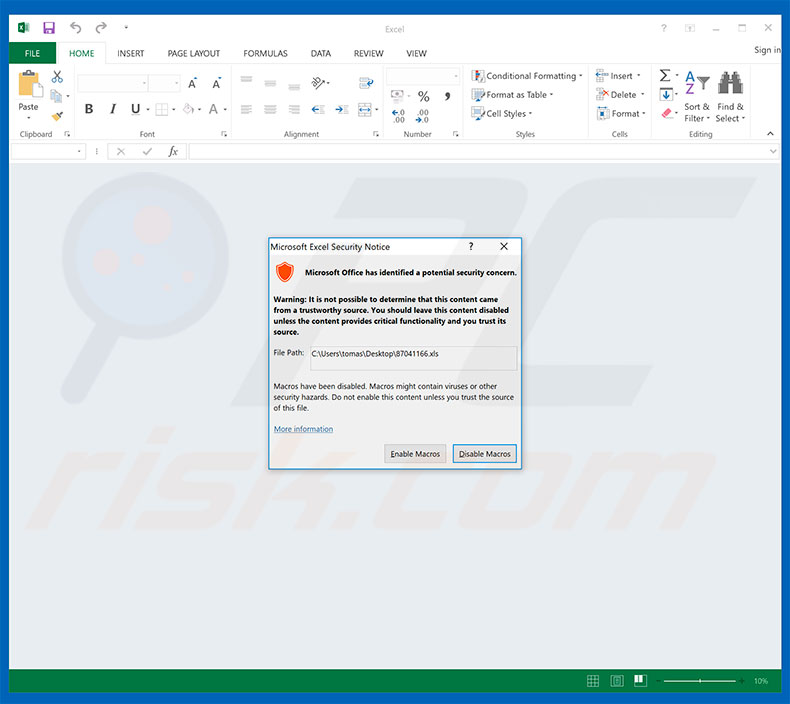Open the Number Format combo box

tap(423, 76)
